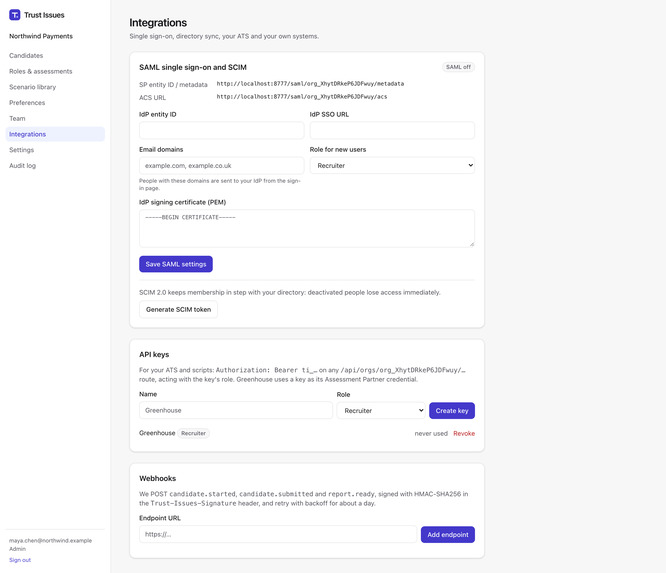This screenshot has height=573, width=666.
Task: Select Integrations in the sidebar
Action: click(x=55, y=134)
